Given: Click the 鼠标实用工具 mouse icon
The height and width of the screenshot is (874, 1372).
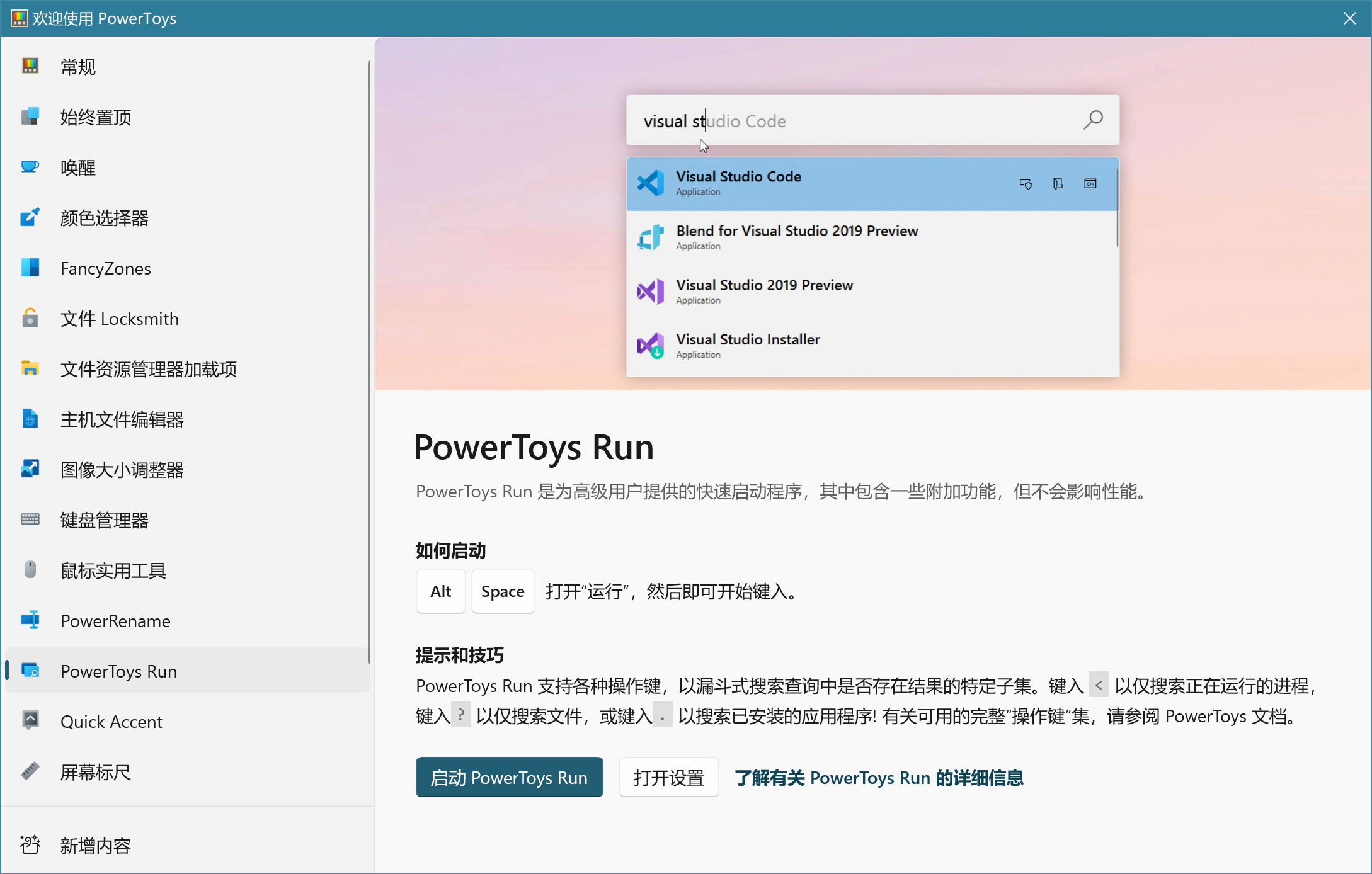Looking at the screenshot, I should pyautogui.click(x=30, y=570).
